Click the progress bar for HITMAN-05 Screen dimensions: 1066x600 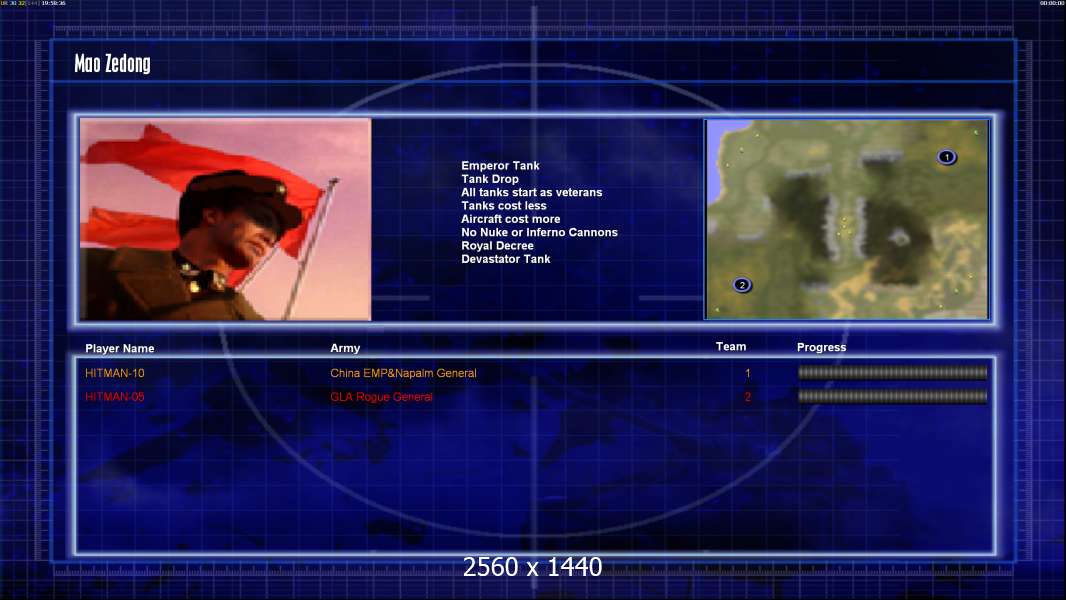[893, 396]
